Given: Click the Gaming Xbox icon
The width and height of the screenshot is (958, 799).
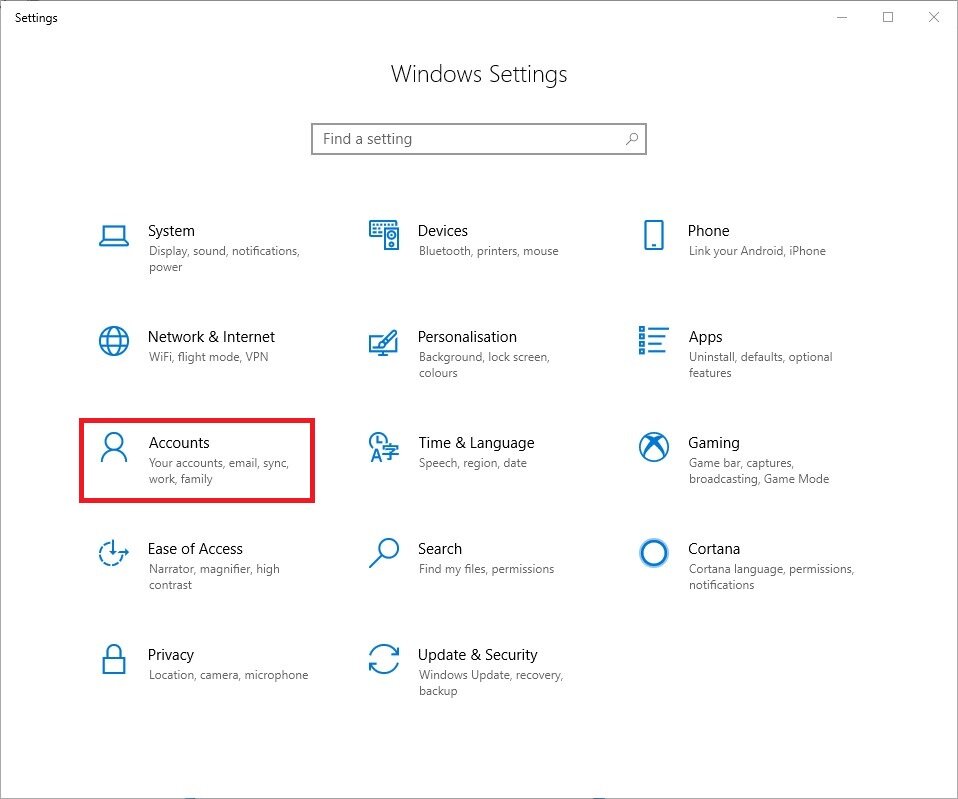Looking at the screenshot, I should [x=654, y=447].
